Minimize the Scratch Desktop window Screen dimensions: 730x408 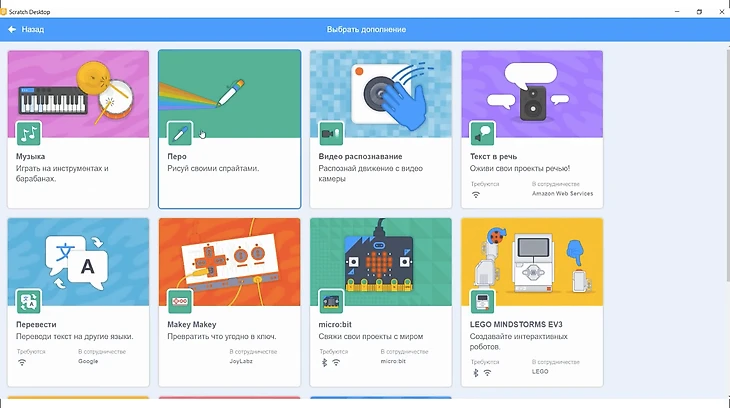(x=677, y=11)
